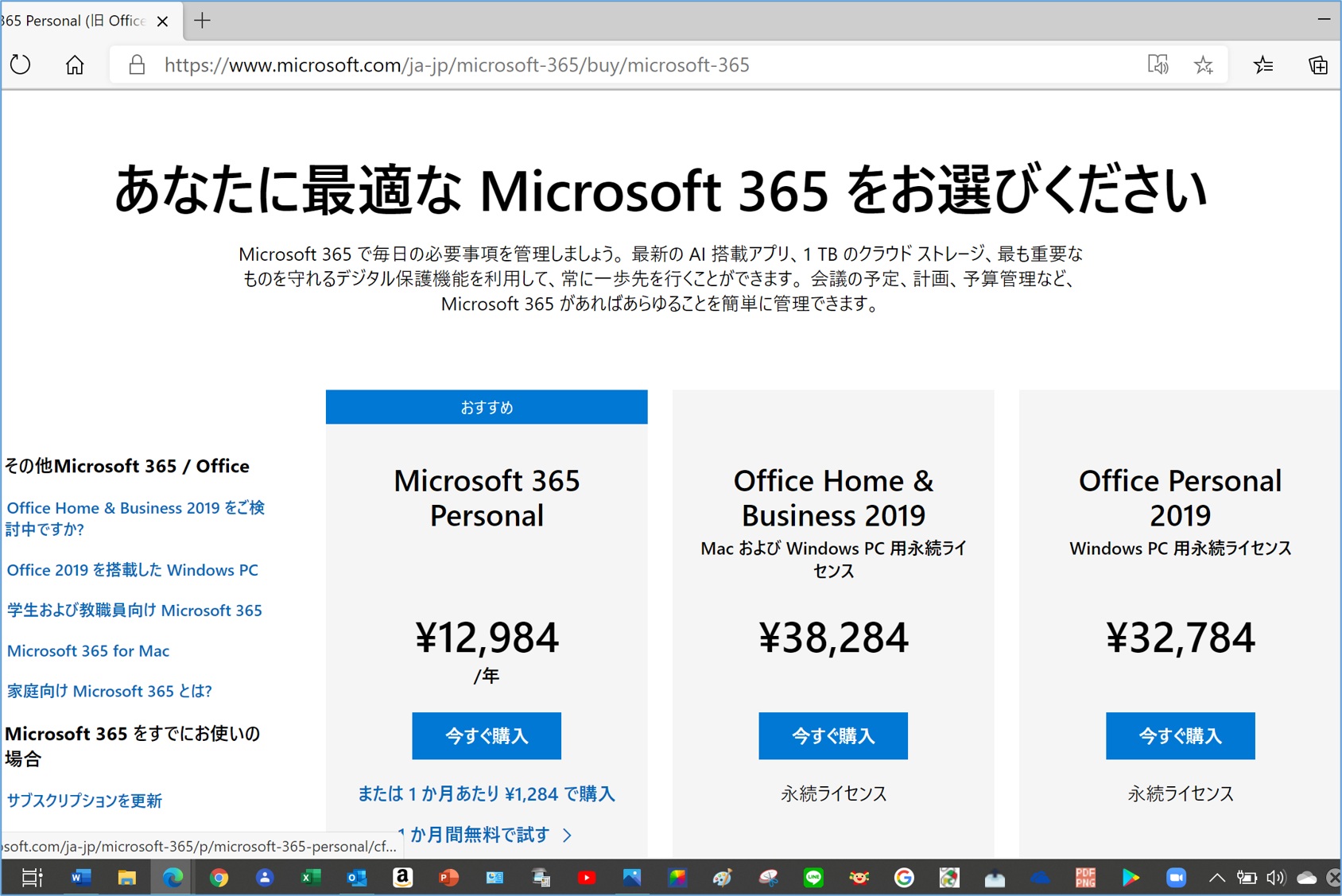Click 永続ライセンス under Office Home & Business
The height and width of the screenshot is (896, 1342).
coord(833,793)
